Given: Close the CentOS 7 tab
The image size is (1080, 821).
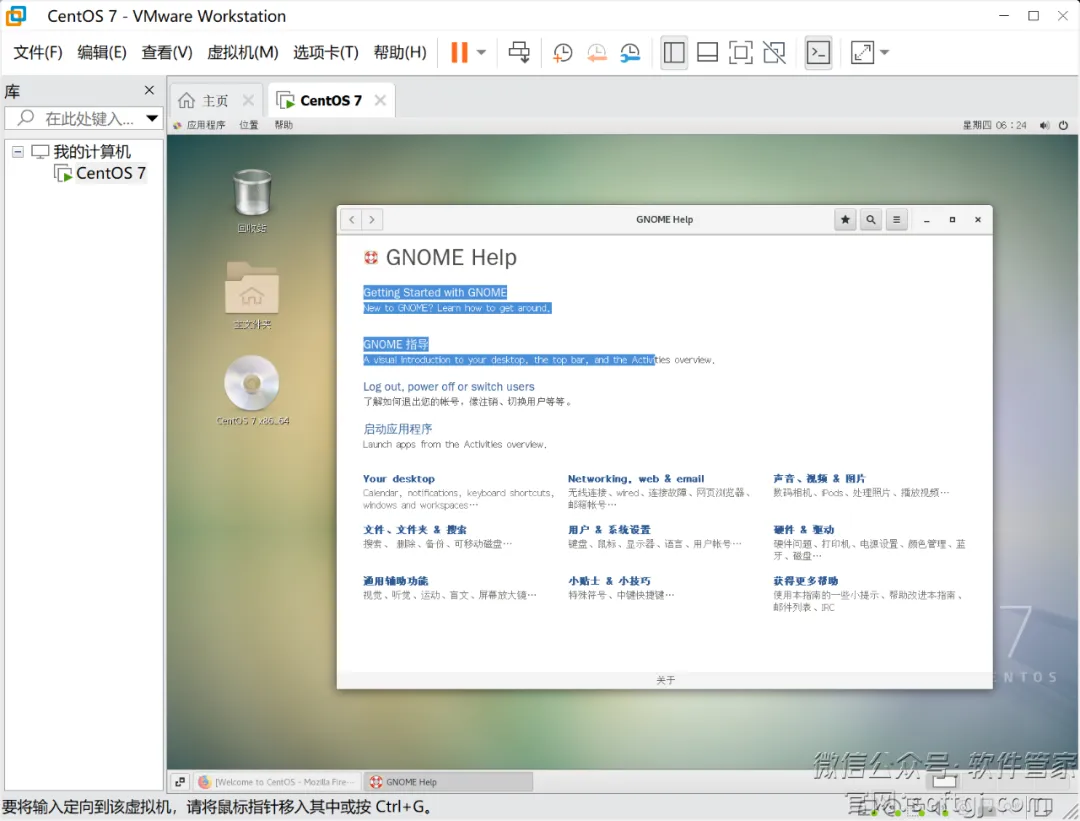Looking at the screenshot, I should coord(380,101).
